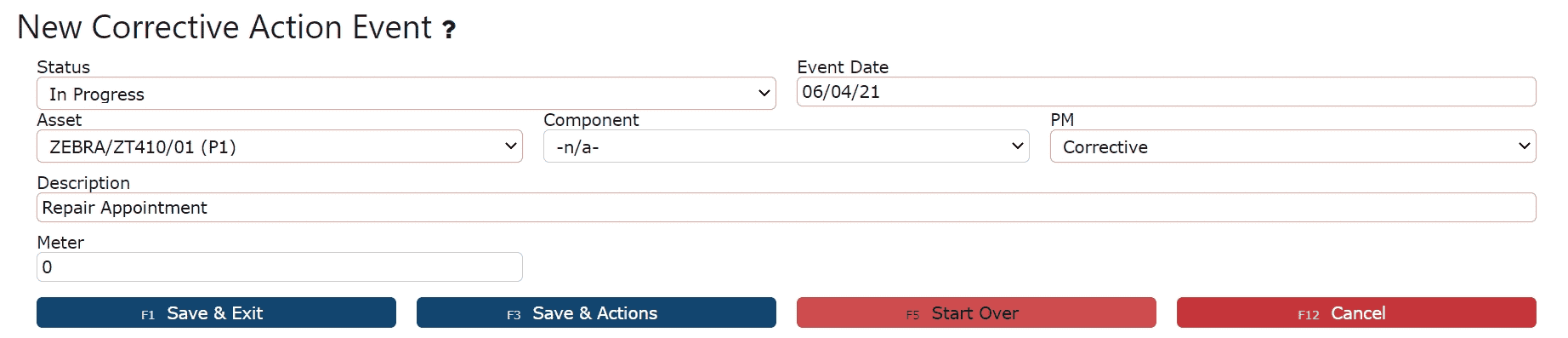Open the PM dropdown showing Corrective

coord(1293,146)
